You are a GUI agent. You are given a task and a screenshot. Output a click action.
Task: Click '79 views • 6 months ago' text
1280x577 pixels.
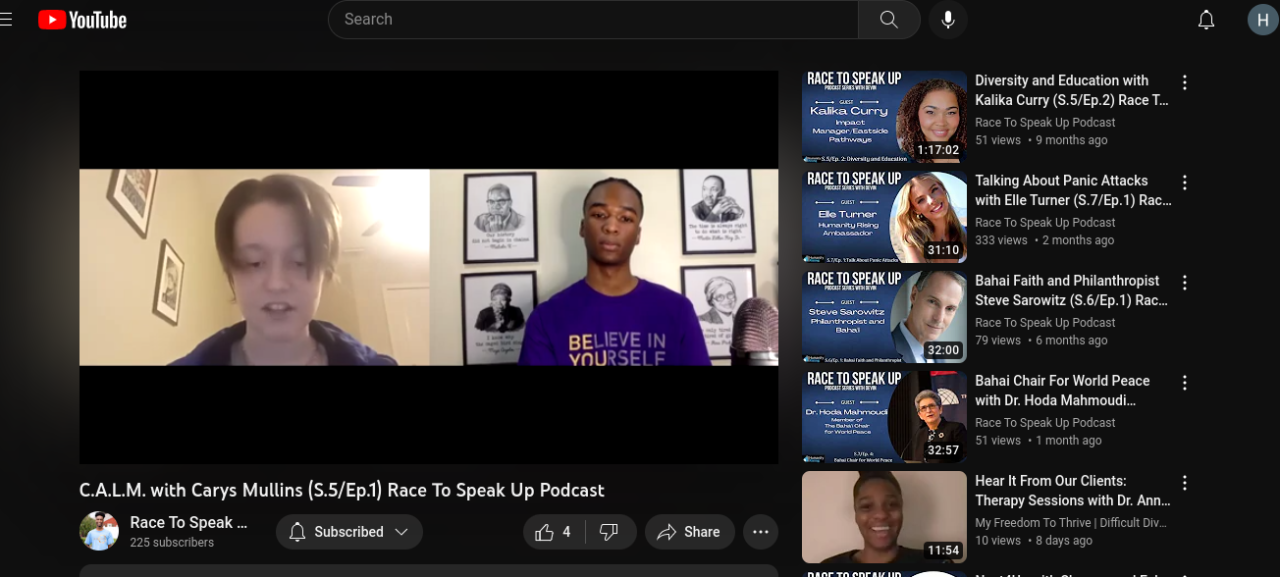coord(1041,340)
